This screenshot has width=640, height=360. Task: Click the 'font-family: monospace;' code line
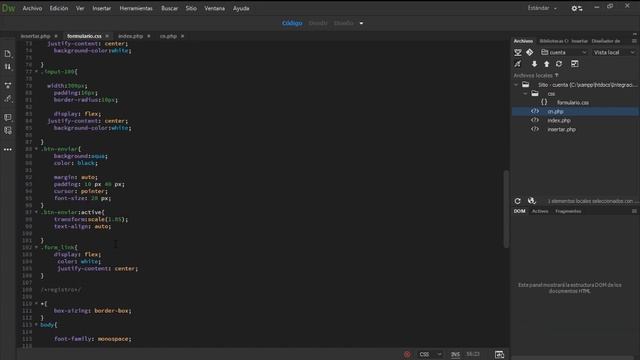(93, 339)
